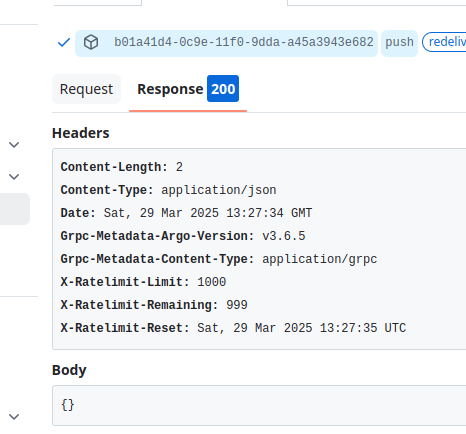Click the application/json Content-Type value
The height and width of the screenshot is (434, 466).
tap(219, 190)
